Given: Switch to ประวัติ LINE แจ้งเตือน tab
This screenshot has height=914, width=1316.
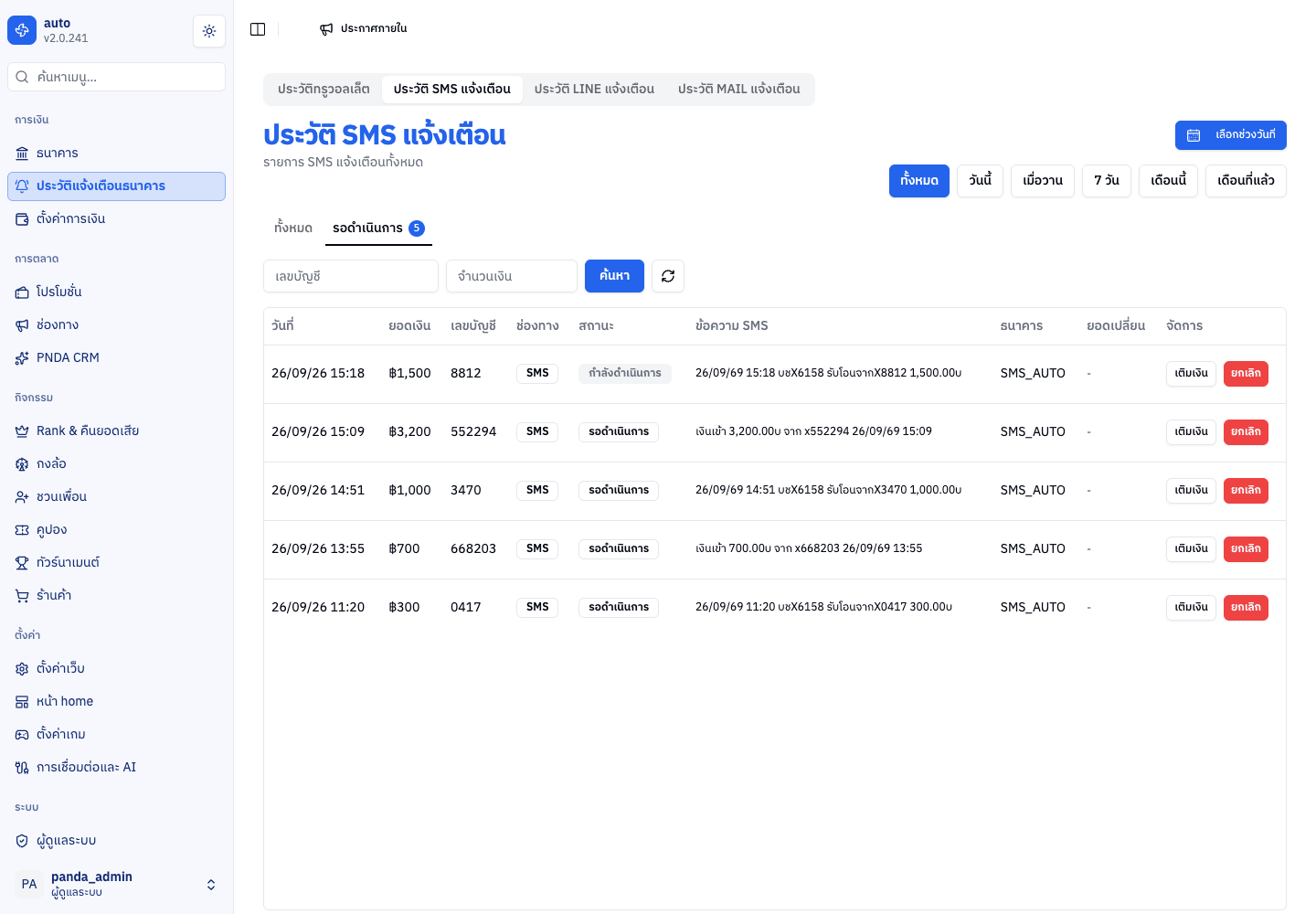Looking at the screenshot, I should click(x=594, y=90).
